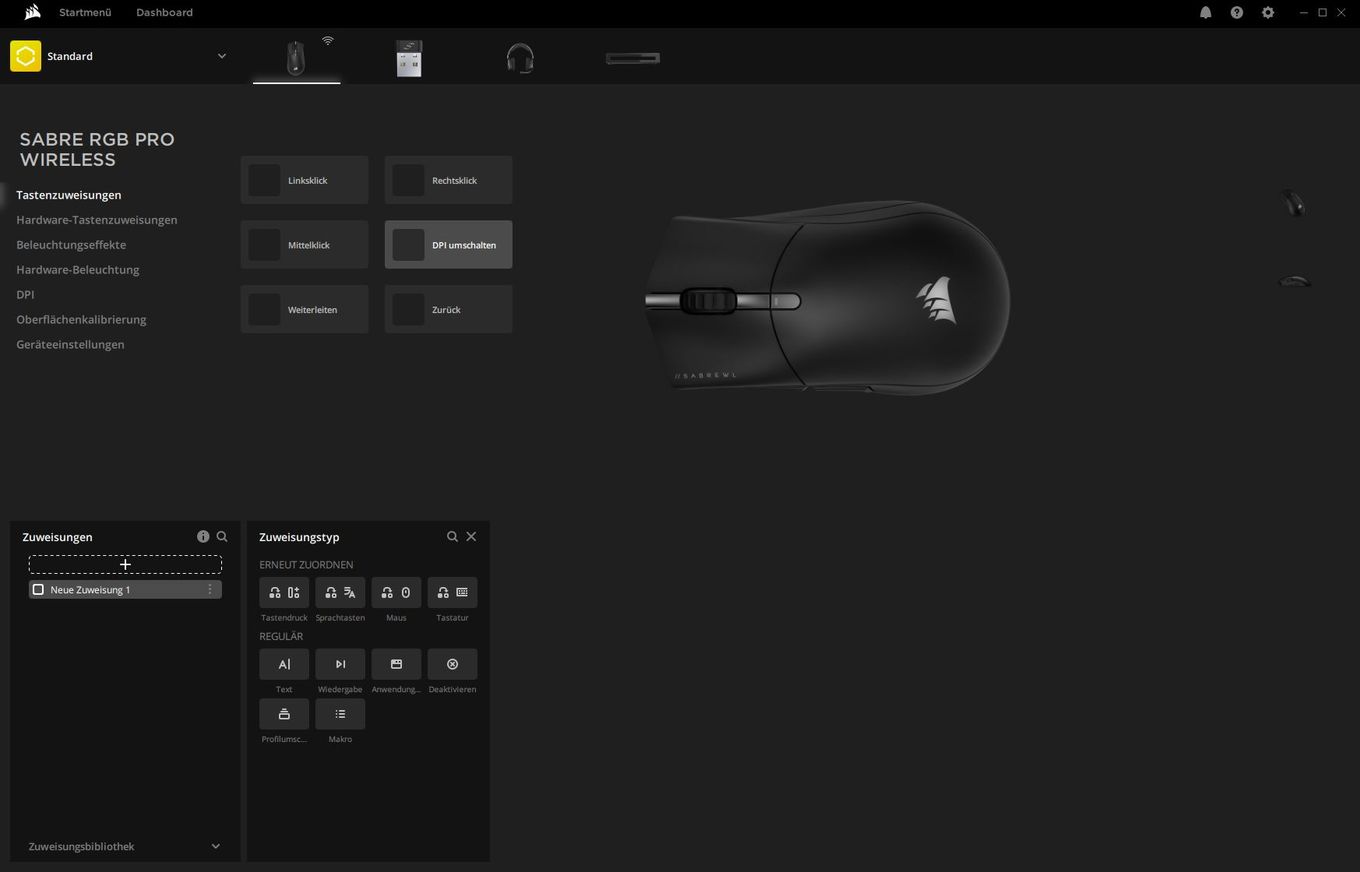Choose the Makro assignment type
This screenshot has width=1360, height=872.
pos(340,714)
